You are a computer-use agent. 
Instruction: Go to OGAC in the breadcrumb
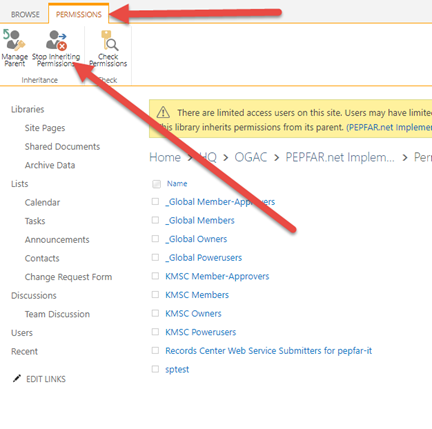point(251,157)
